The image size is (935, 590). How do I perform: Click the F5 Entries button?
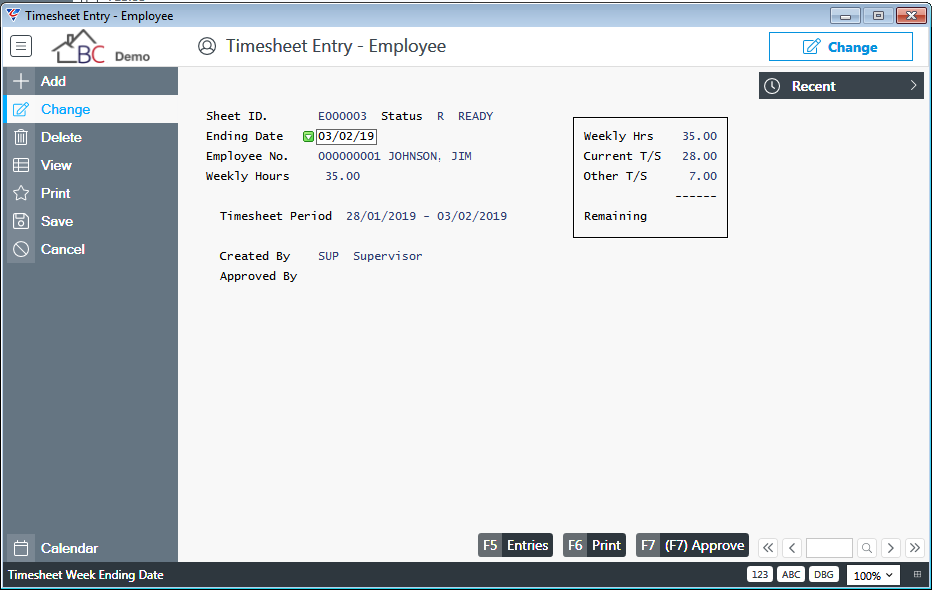[515, 545]
